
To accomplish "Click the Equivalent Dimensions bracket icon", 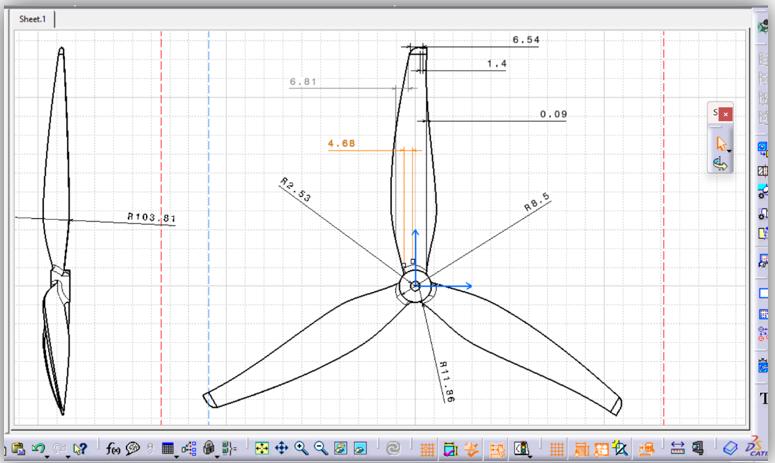I will pos(229,448).
